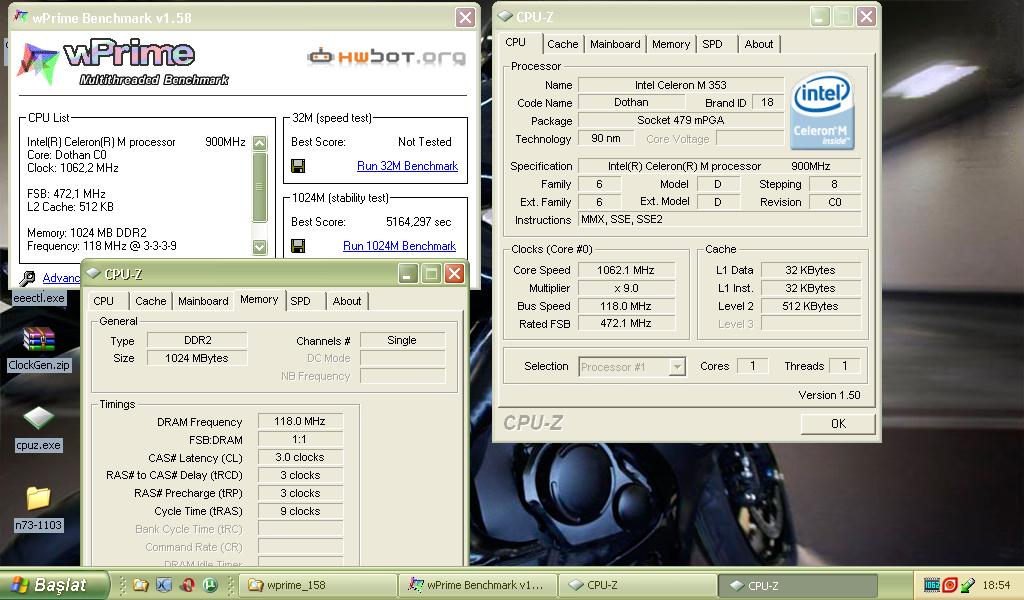Switch to About tab in right CPU-Z window
Screen dimensions: 1024x600
point(758,44)
